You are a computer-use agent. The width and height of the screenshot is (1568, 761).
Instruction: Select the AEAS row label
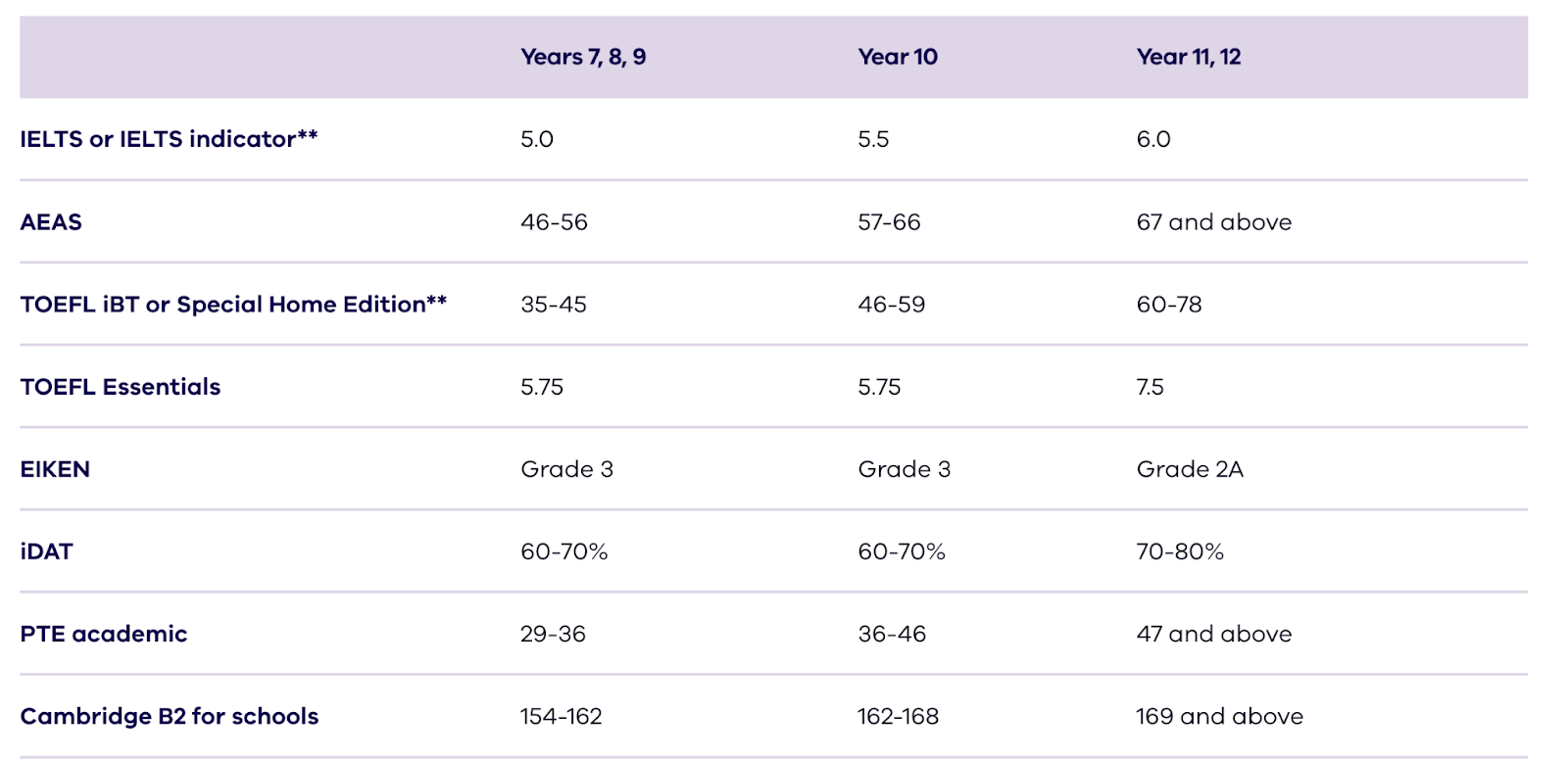point(51,222)
